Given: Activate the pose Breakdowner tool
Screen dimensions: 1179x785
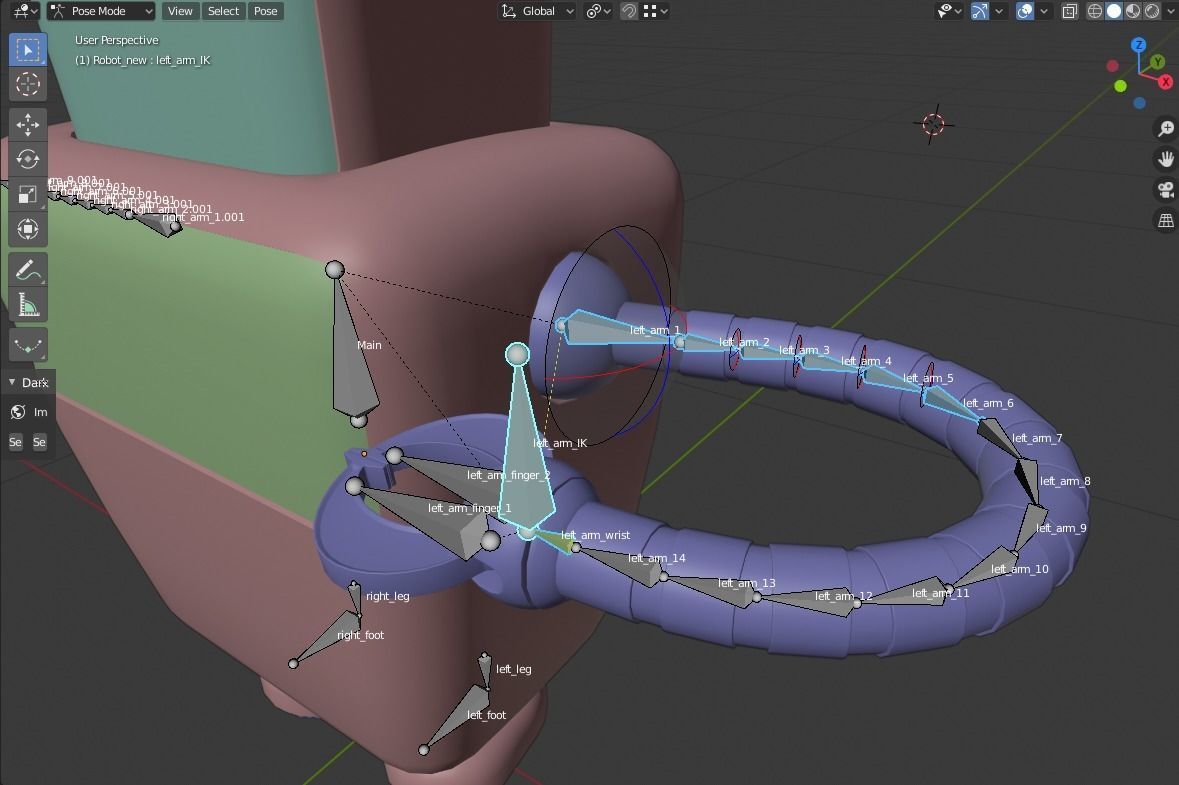Looking at the screenshot, I should tap(28, 345).
